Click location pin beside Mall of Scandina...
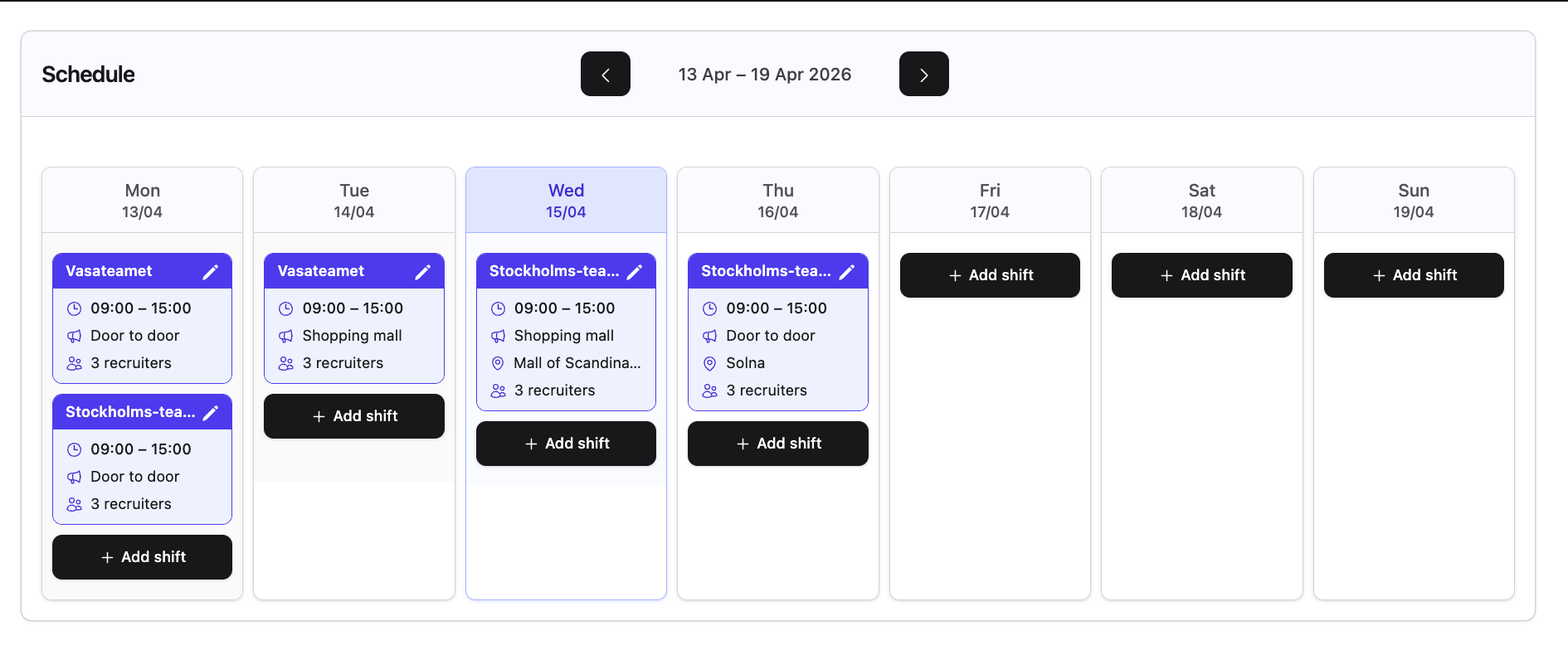The image size is (1568, 650). 498,363
